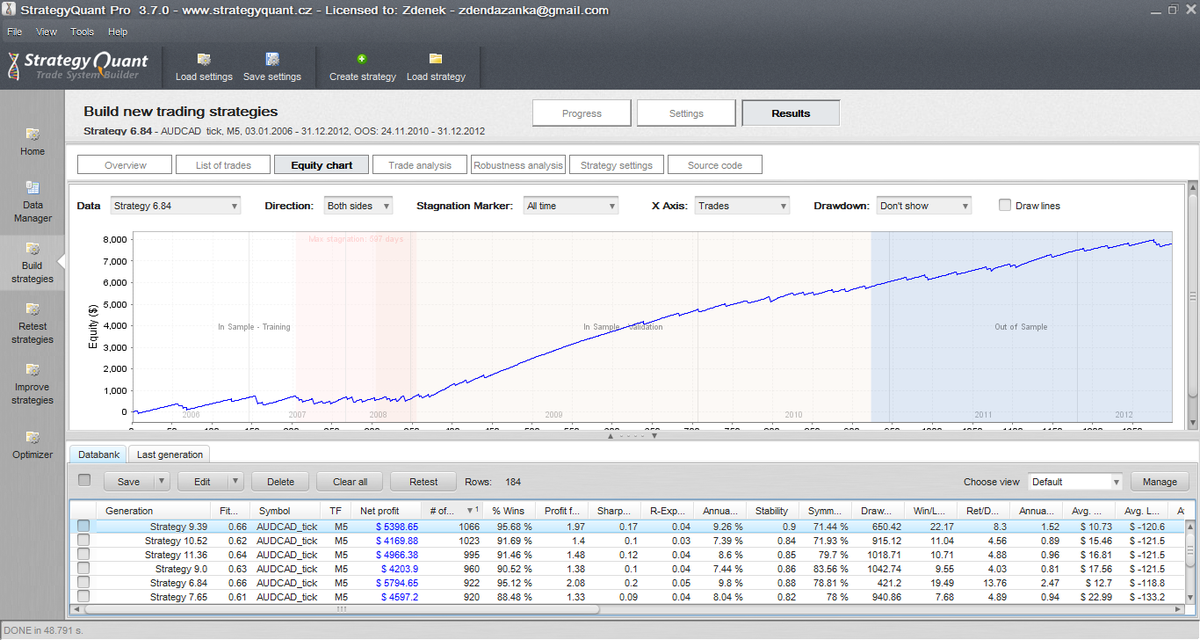This screenshot has width=1200, height=640.
Task: Open the Improve strategies sidebar icon
Action: tap(33, 370)
